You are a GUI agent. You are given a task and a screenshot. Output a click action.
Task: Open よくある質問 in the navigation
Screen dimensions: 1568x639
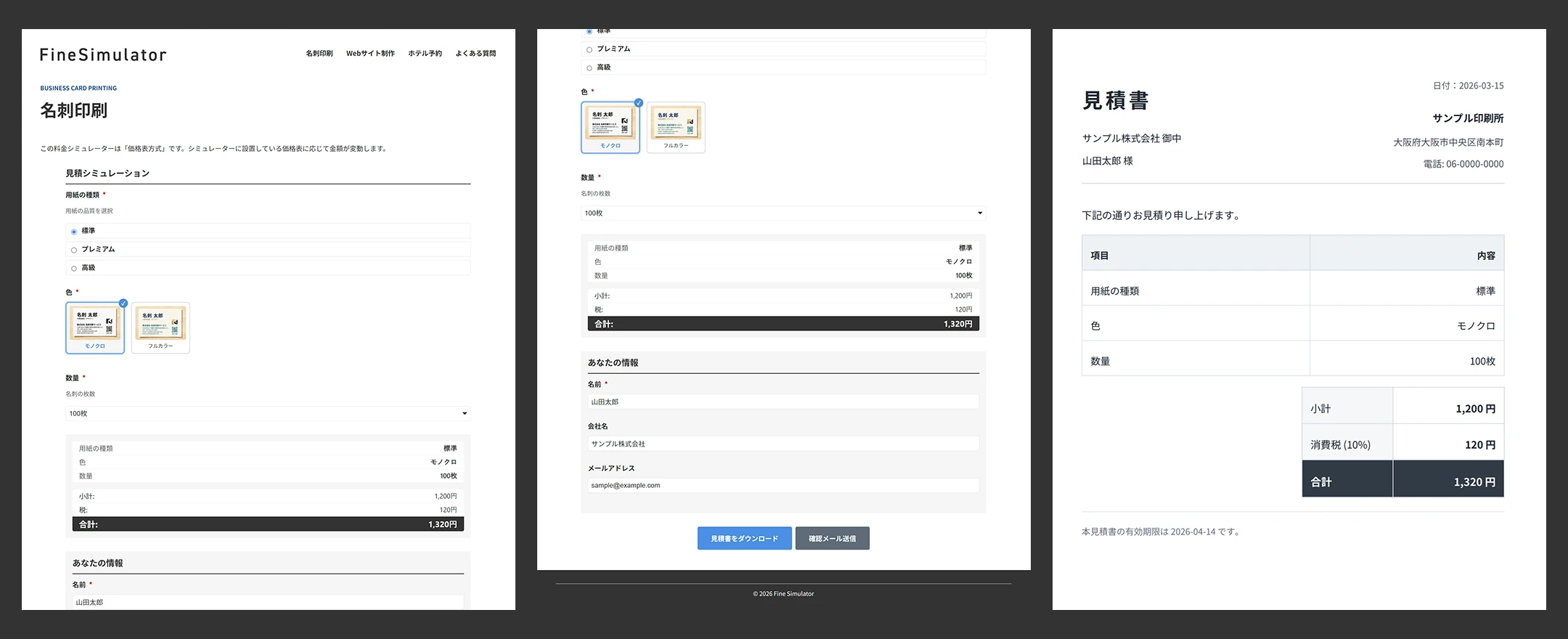(x=475, y=54)
